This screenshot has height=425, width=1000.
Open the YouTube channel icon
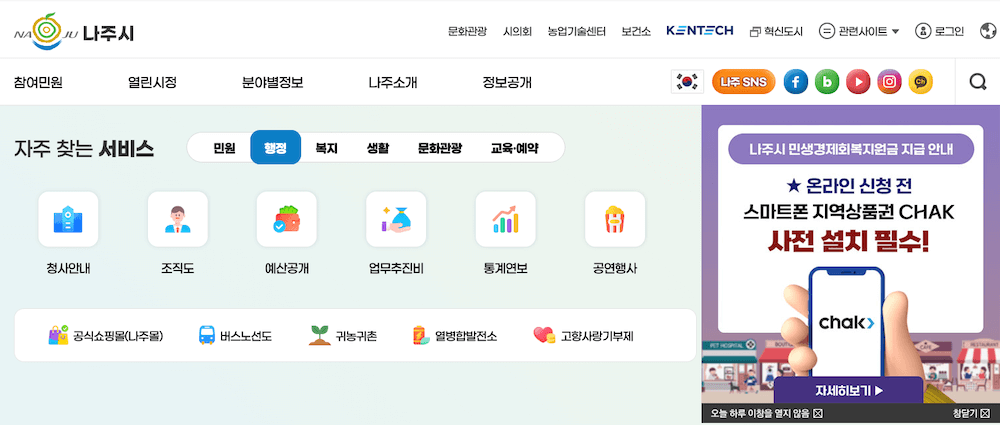click(858, 82)
